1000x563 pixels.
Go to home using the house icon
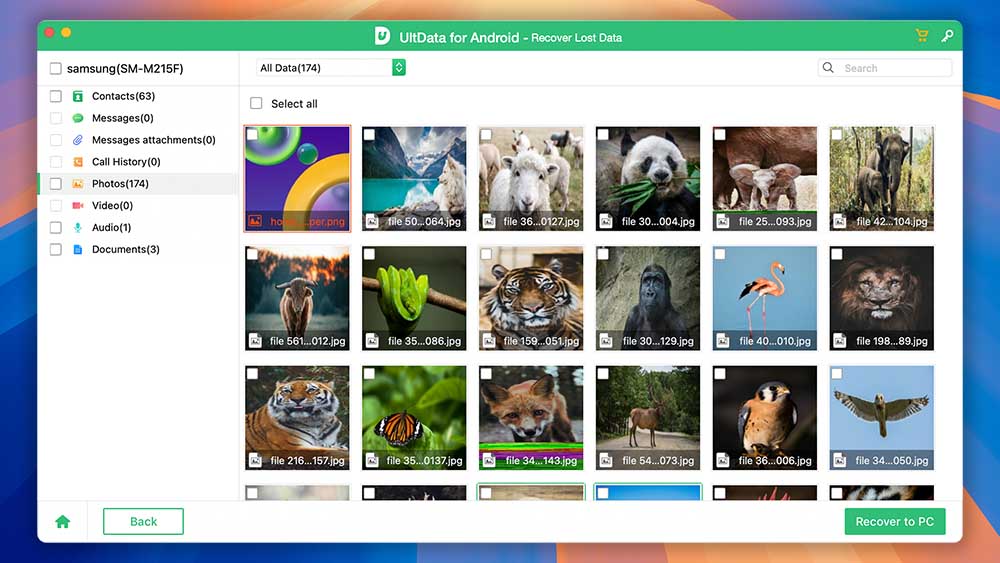[62, 522]
